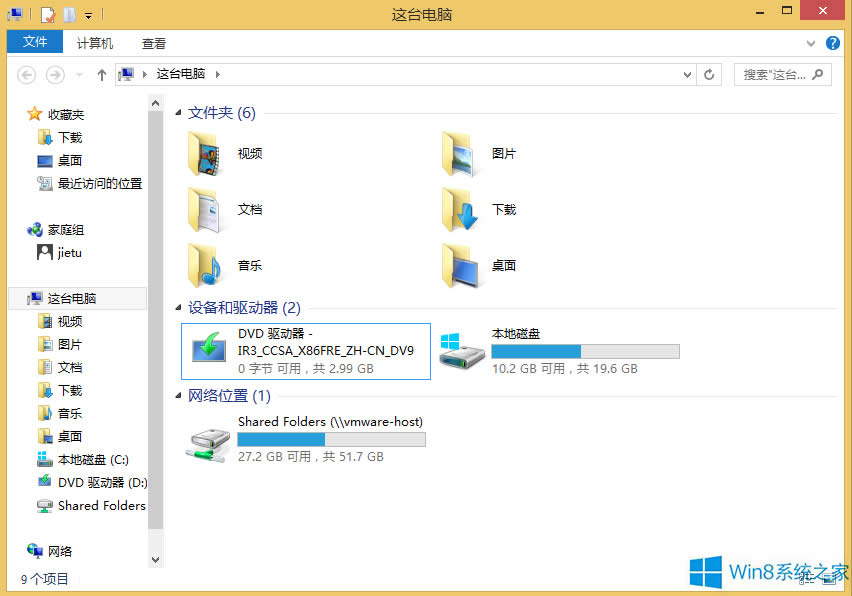Viewport: 852px width, 596px height.
Task: Click 最近访问的位置 in the favorites list
Action: click(91, 184)
